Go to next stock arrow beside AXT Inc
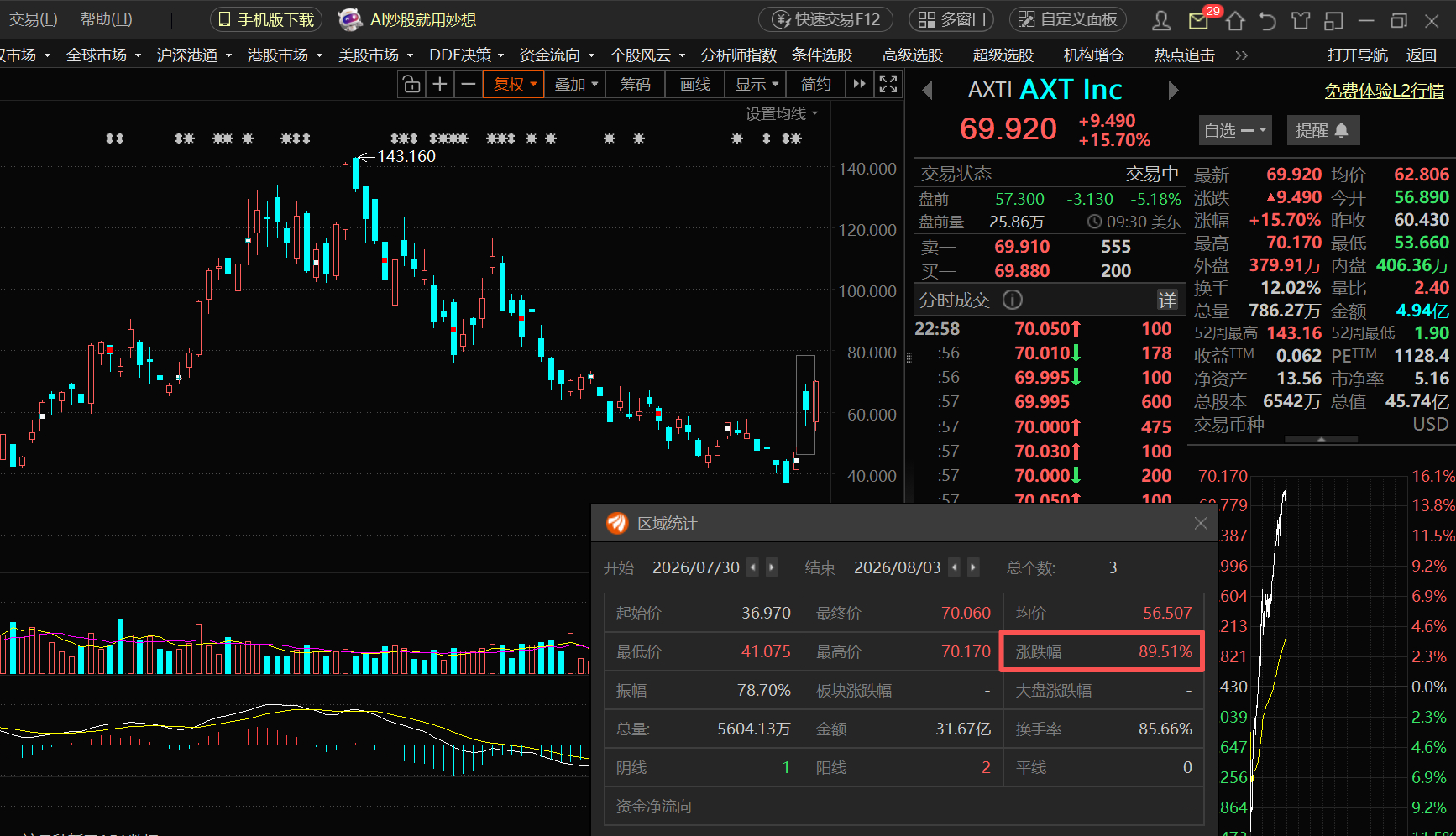 click(x=1173, y=90)
